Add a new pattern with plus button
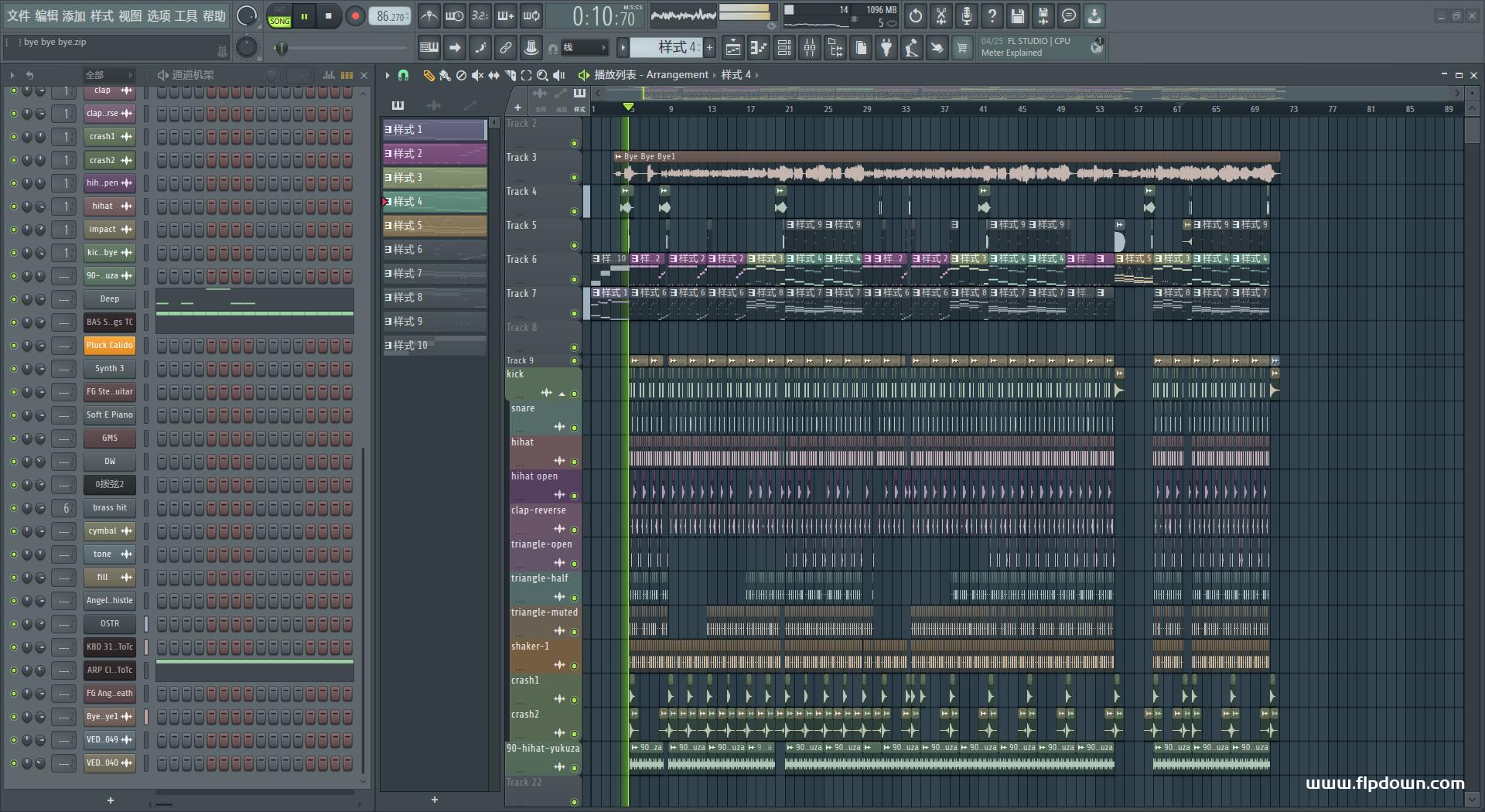 click(x=709, y=48)
